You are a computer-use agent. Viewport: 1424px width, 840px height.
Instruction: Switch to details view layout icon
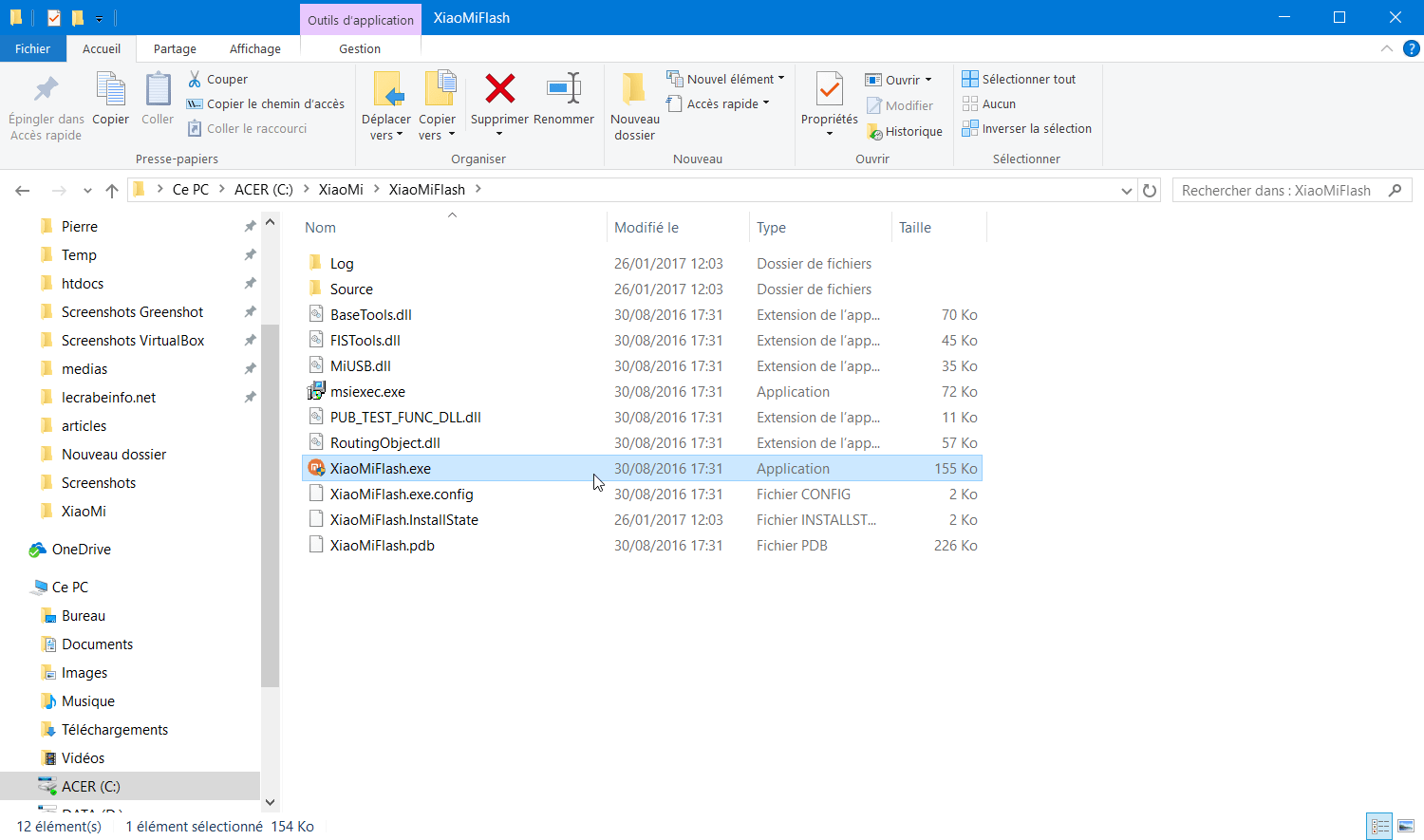1379,826
